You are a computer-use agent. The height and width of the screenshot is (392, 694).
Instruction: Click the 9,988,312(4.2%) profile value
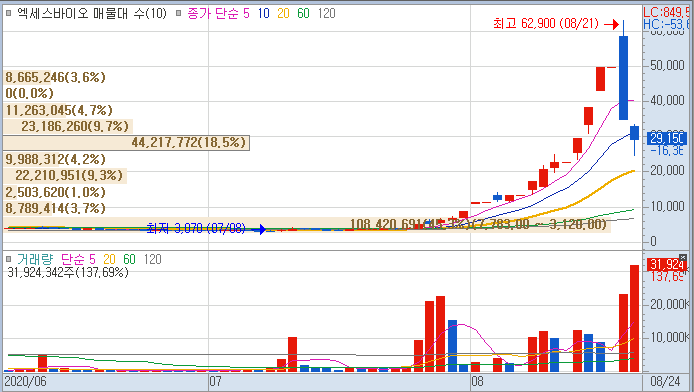click(x=55, y=159)
